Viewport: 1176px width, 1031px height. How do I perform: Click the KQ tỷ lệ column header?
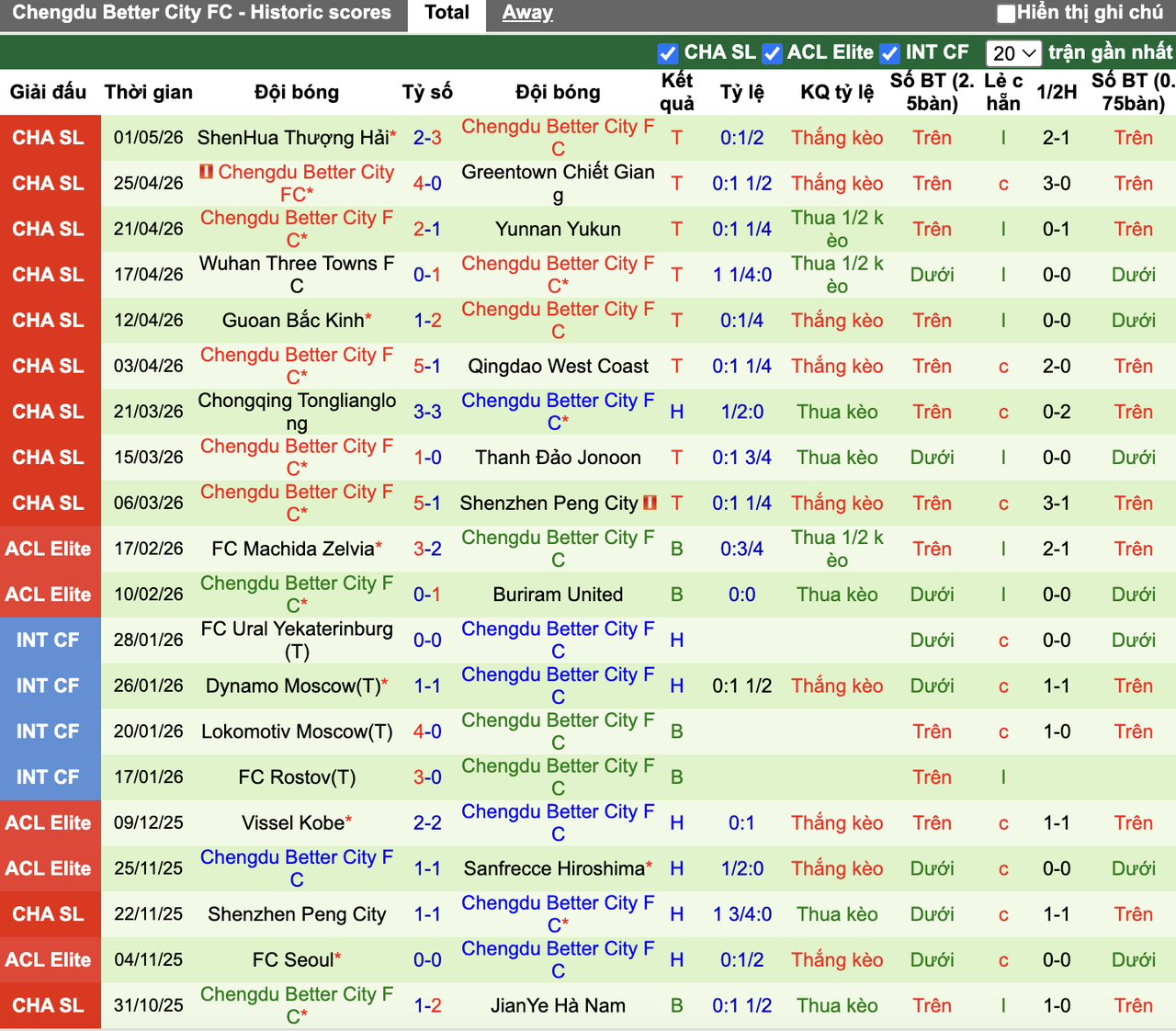[x=837, y=92]
